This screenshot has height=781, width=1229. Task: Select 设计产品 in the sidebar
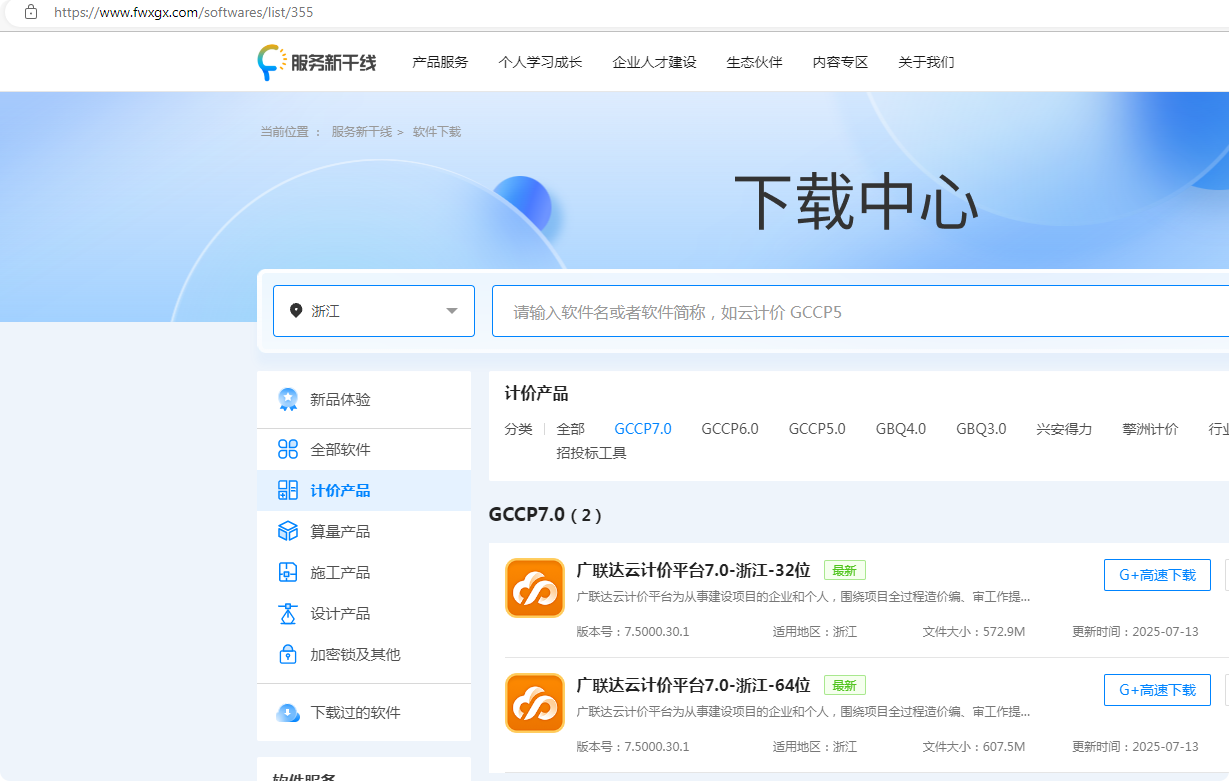coord(364,614)
